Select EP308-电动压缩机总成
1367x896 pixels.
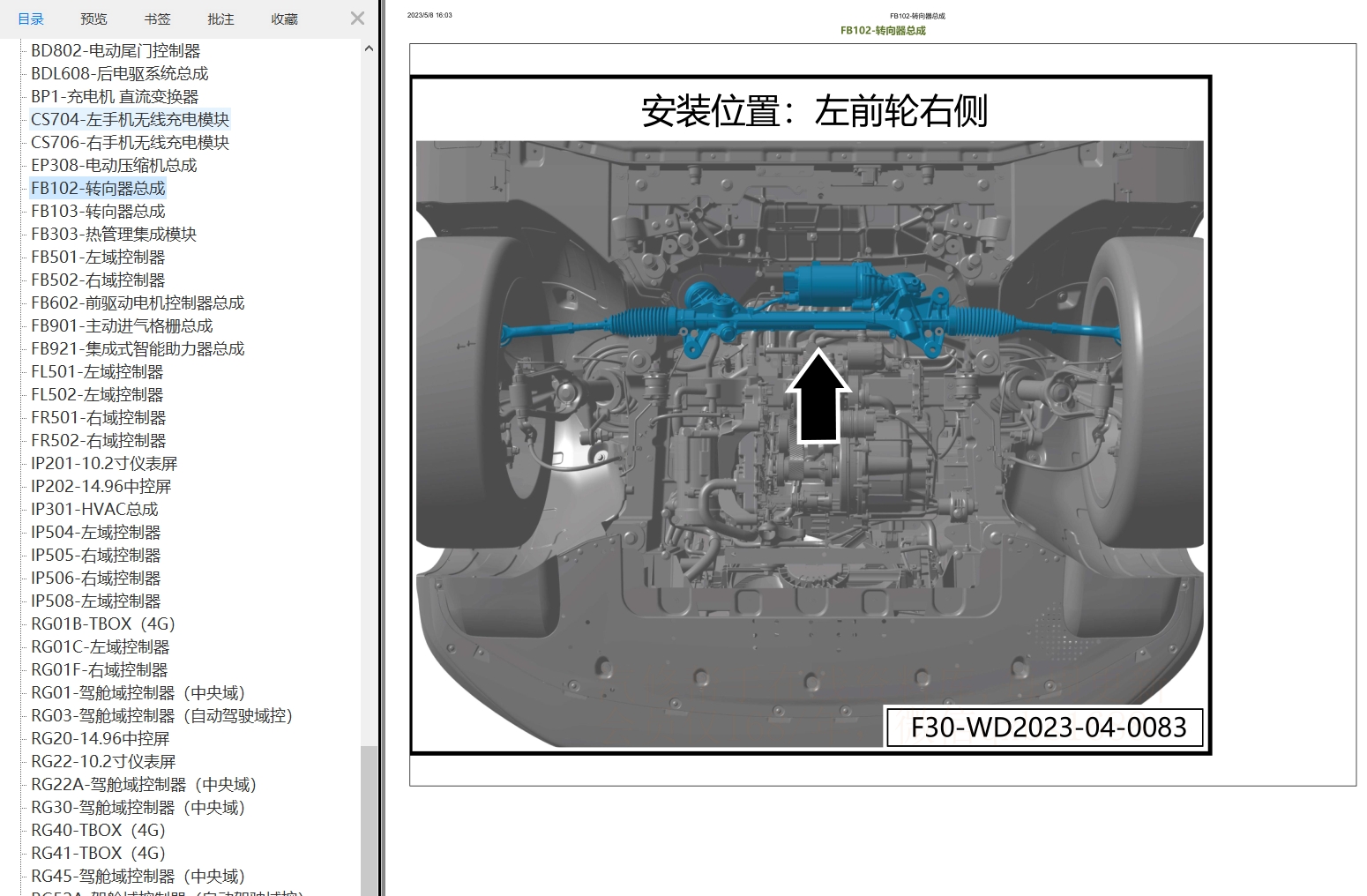pos(118,165)
